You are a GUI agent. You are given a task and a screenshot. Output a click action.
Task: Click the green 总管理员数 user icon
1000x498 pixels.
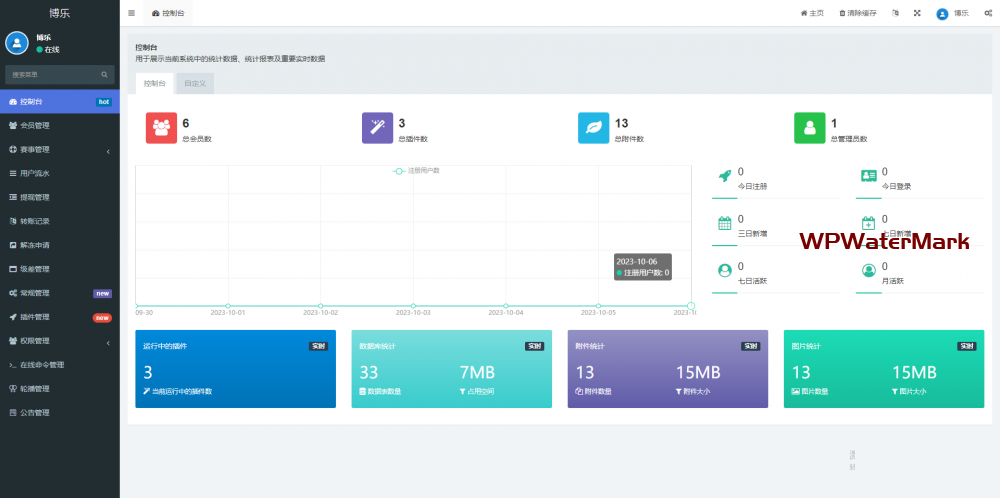pos(810,128)
